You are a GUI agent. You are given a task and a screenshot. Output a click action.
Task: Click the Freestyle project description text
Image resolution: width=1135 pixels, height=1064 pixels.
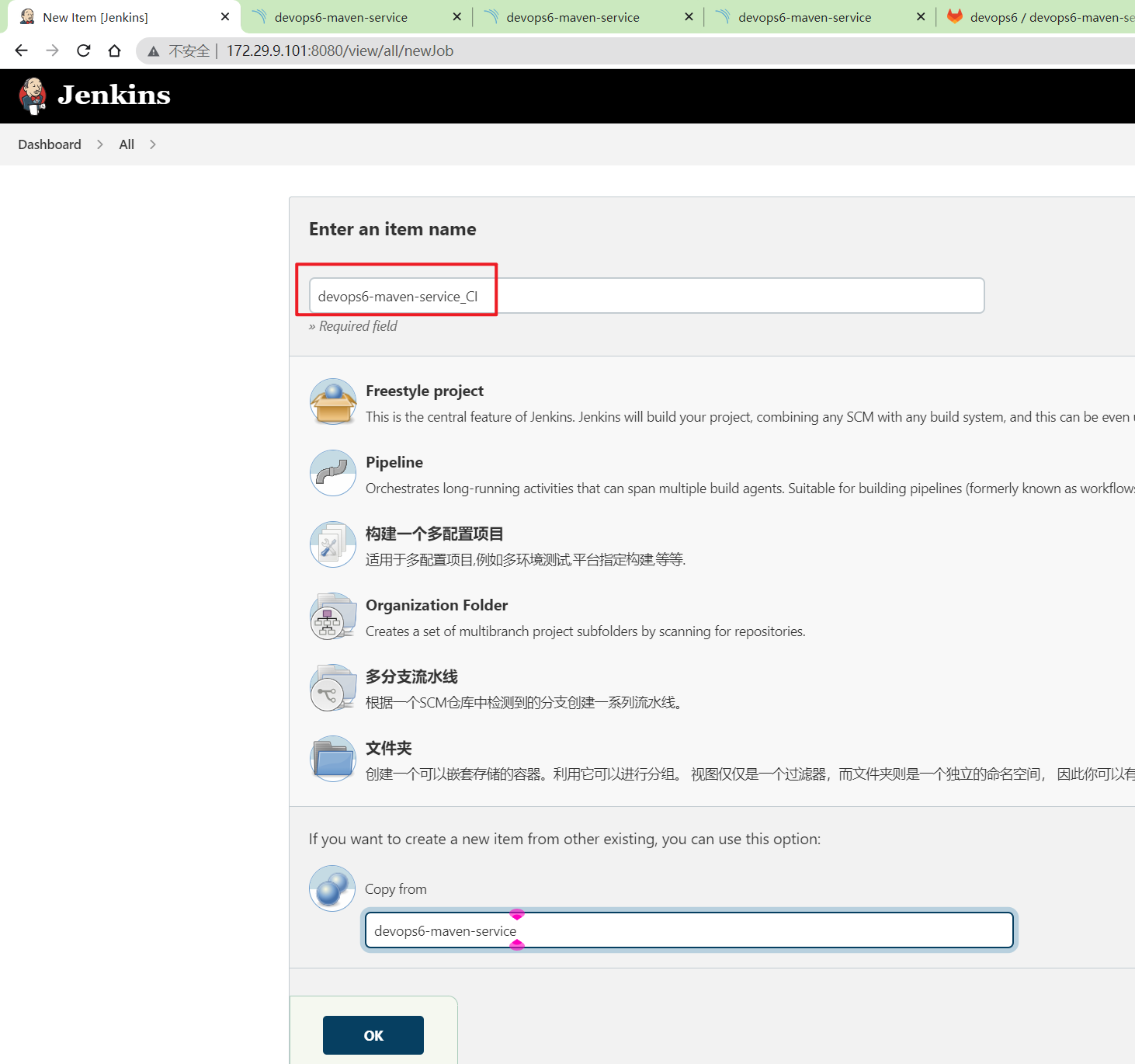[x=750, y=417]
